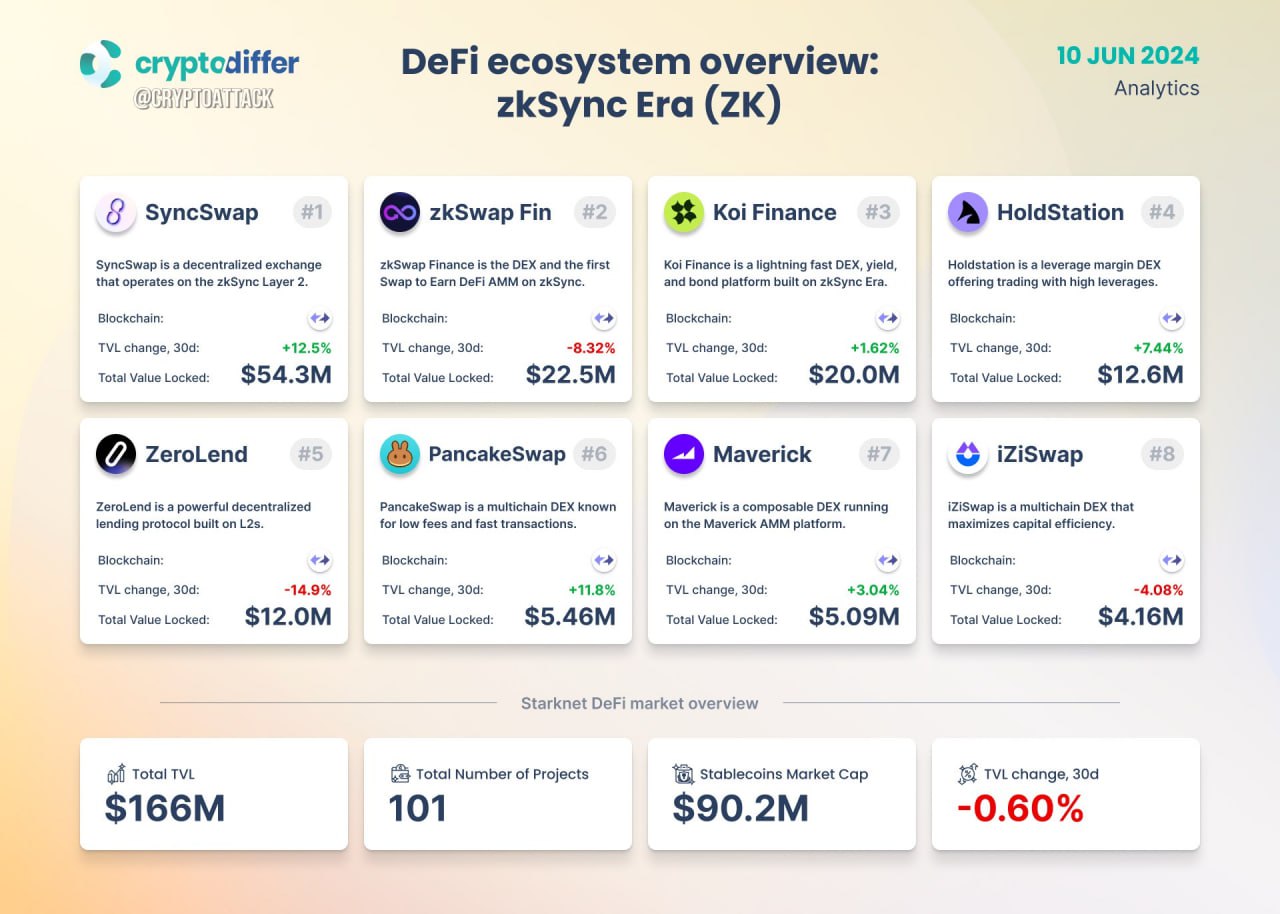Viewport: 1280px width, 914px height.
Task: Select the Koi Finance green logo
Action: coord(684,212)
